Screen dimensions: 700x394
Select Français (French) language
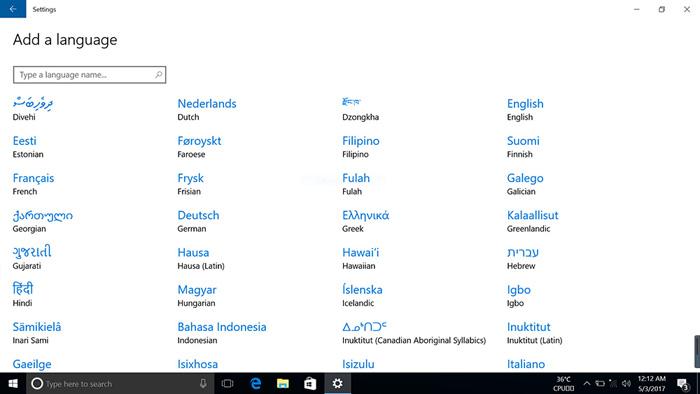click(33, 184)
